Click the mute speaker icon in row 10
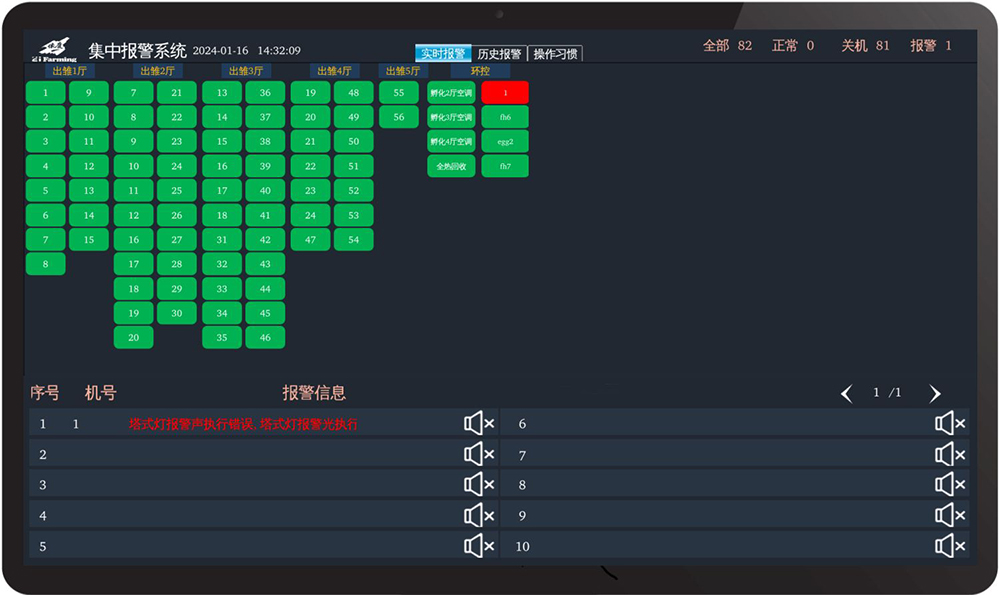 (x=950, y=546)
